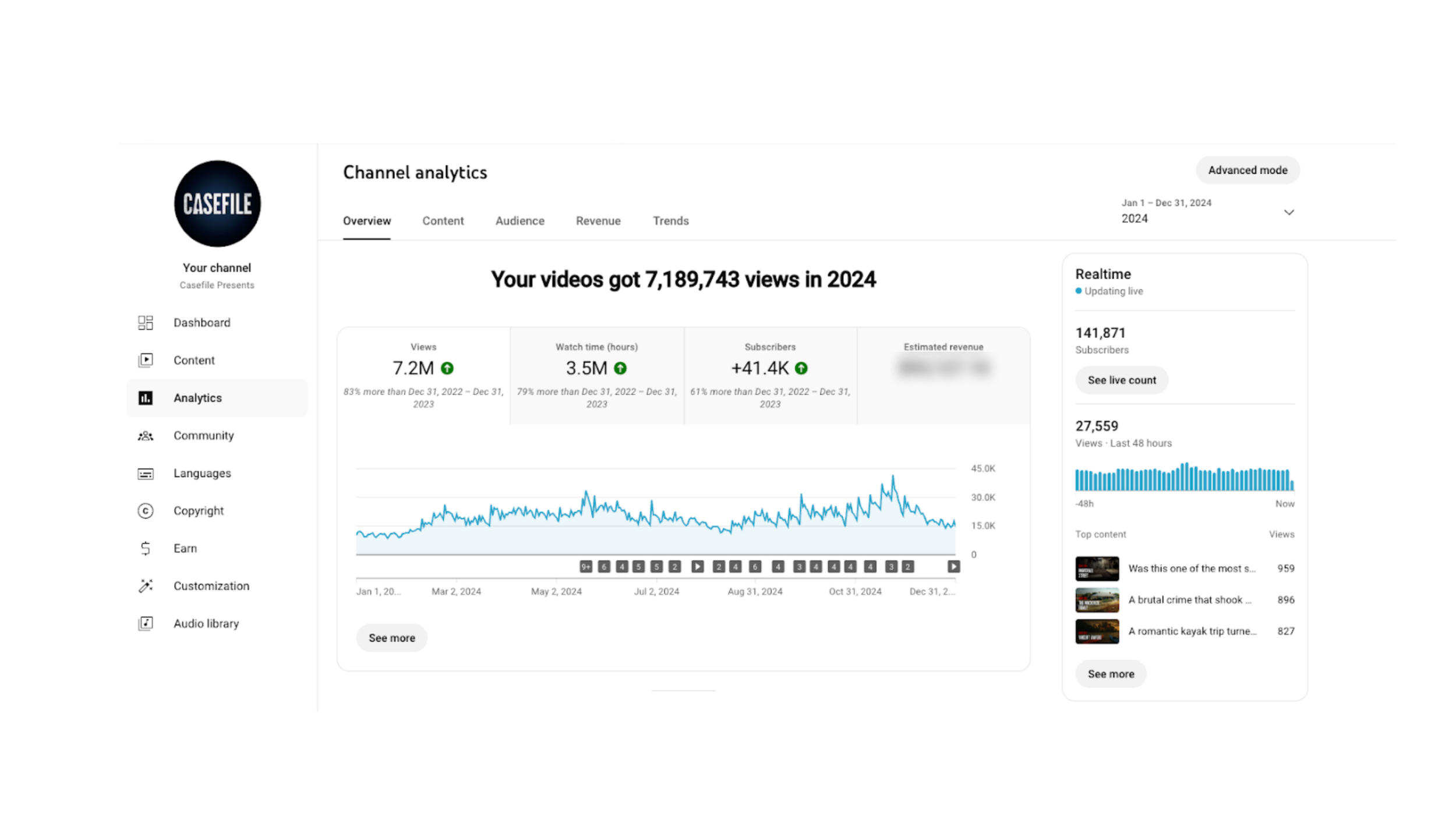Open the Revenue tab
1456x819 pixels.
click(598, 221)
